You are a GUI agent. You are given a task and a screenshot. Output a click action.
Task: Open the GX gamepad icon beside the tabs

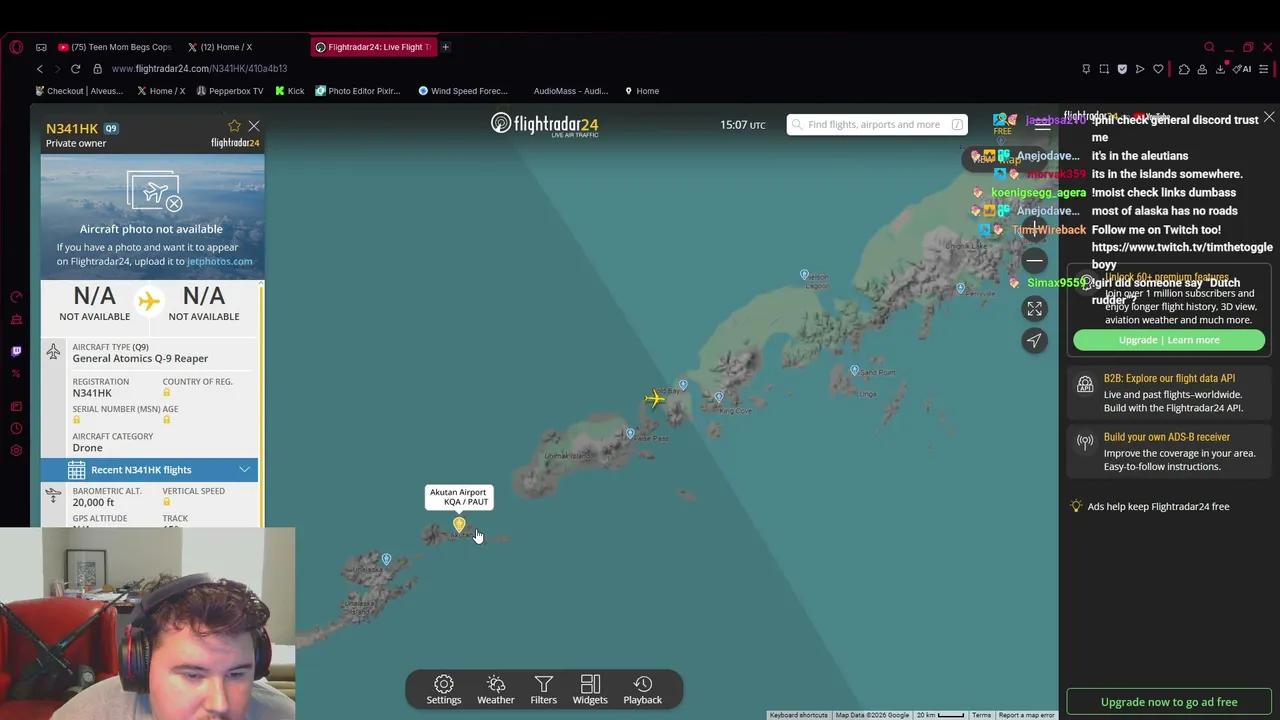(41, 47)
